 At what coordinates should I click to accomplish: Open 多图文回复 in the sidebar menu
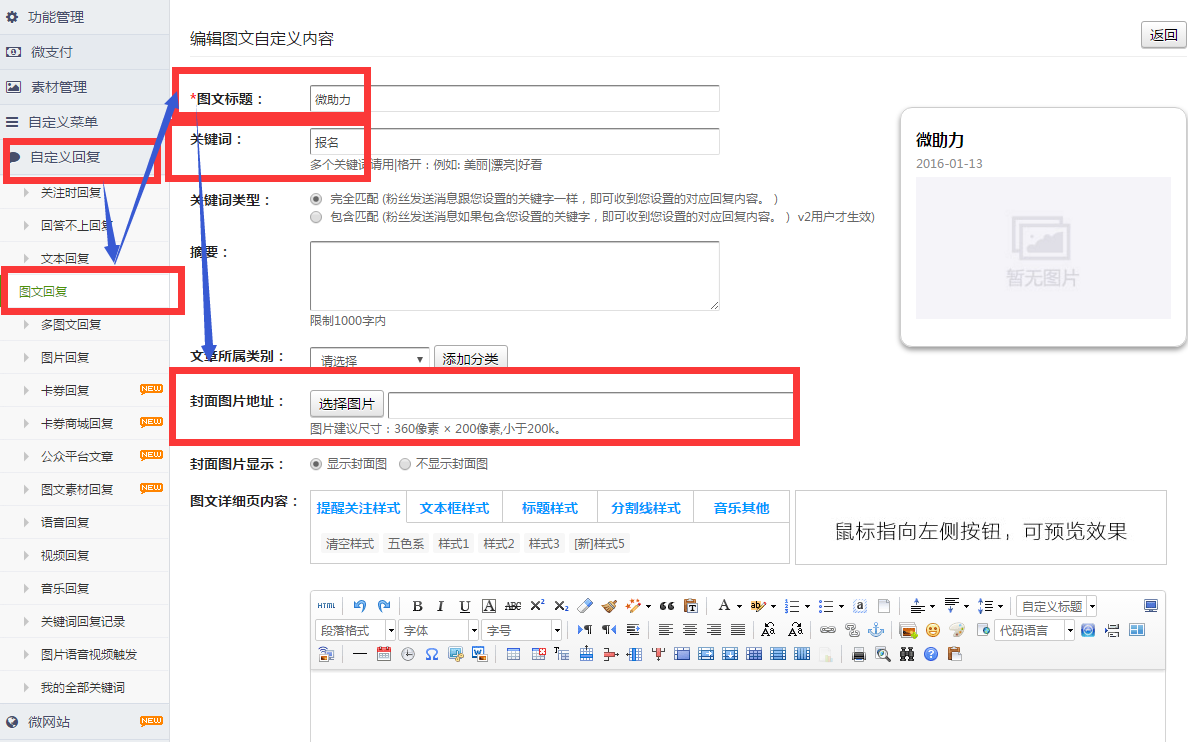tap(71, 324)
